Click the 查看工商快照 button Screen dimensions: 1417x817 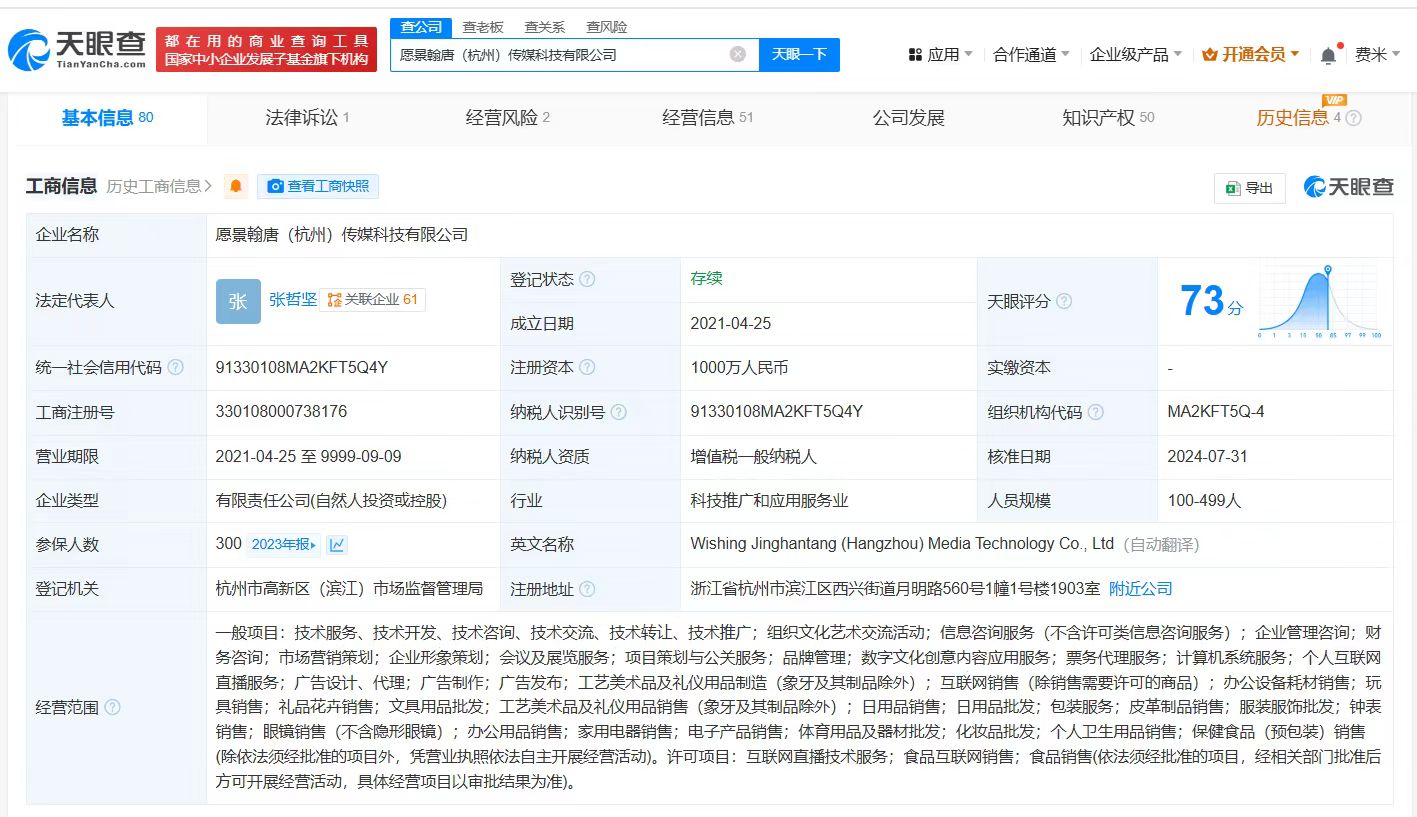click(318, 186)
